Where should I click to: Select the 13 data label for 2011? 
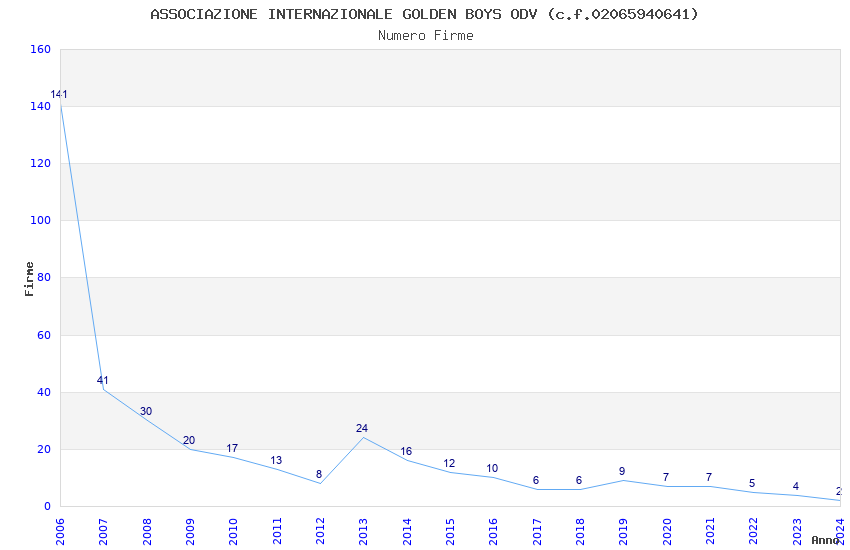[276, 460]
